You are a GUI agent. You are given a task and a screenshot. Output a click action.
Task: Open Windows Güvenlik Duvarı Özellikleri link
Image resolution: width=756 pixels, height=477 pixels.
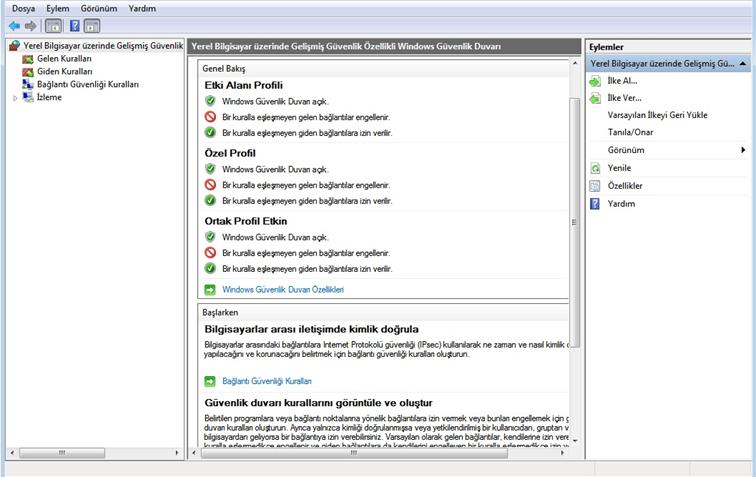283,289
